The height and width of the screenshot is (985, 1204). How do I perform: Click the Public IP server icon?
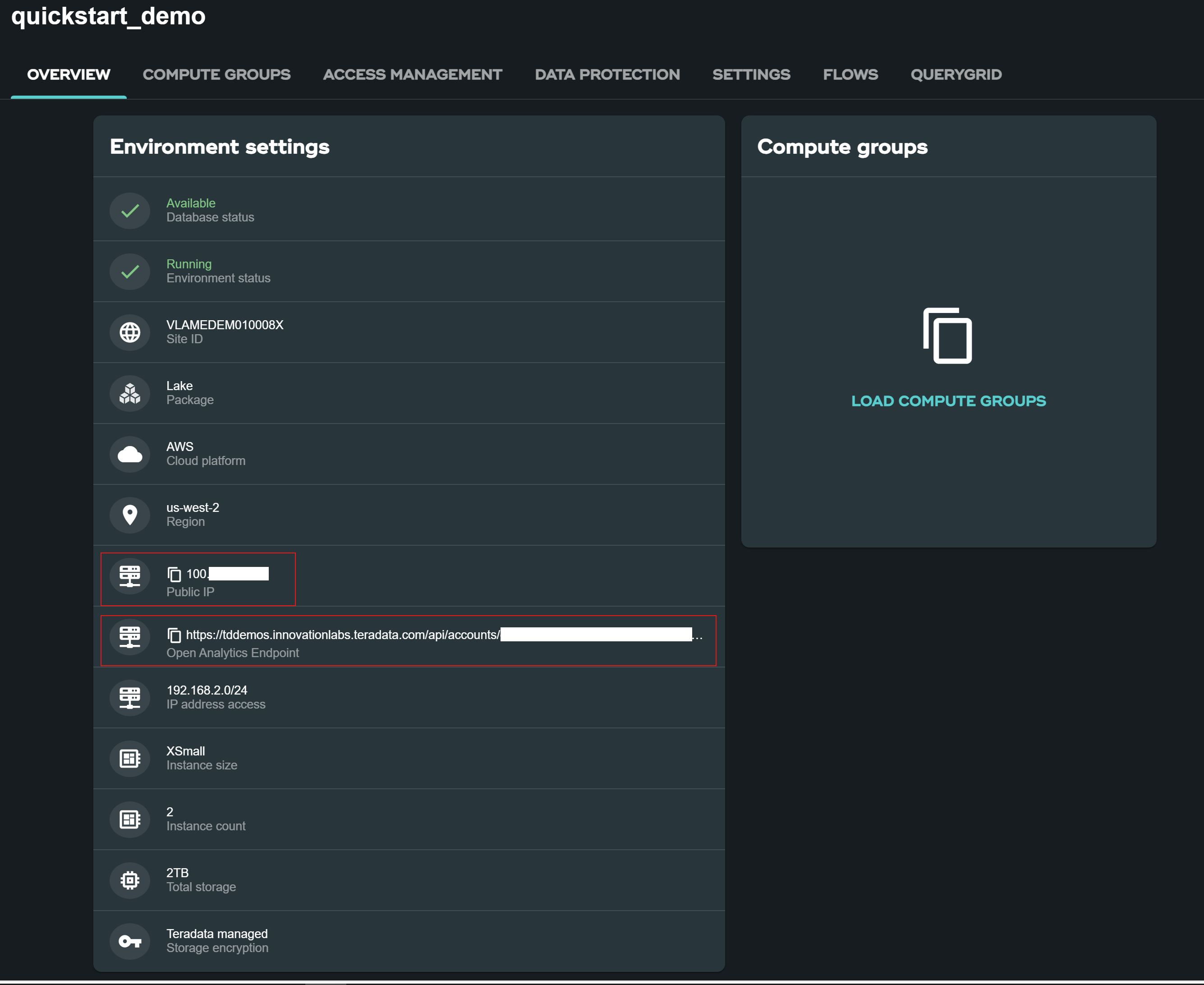pos(130,576)
